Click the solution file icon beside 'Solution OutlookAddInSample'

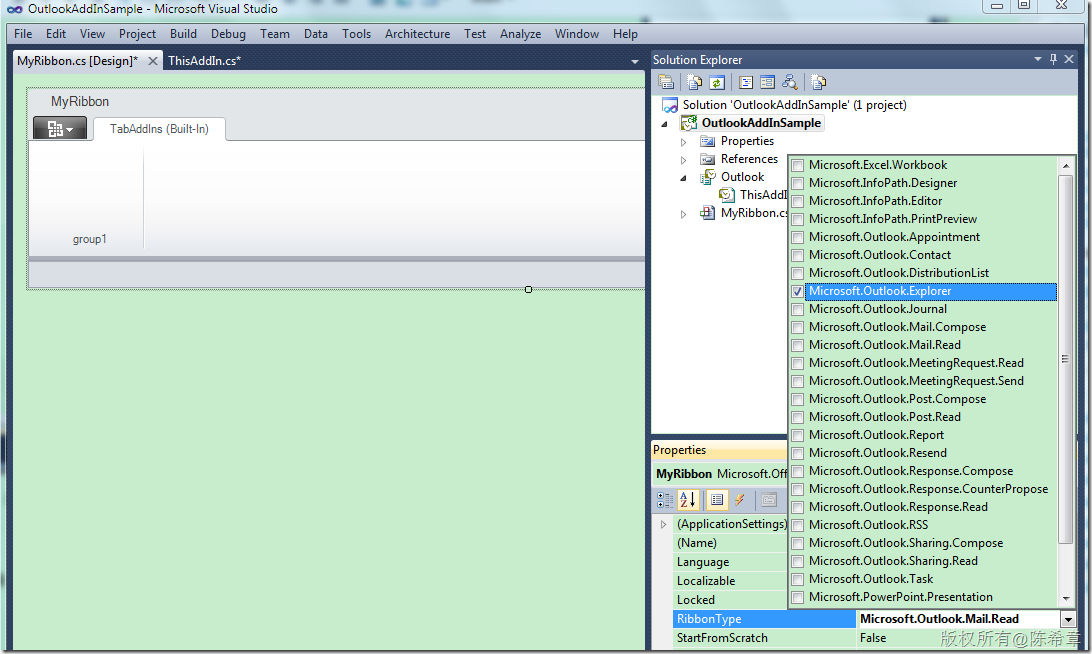click(x=670, y=105)
